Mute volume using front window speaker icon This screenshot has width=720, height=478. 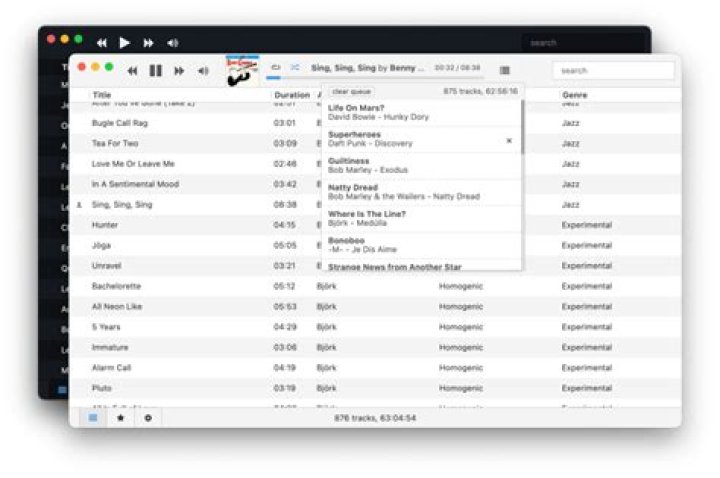click(x=203, y=70)
